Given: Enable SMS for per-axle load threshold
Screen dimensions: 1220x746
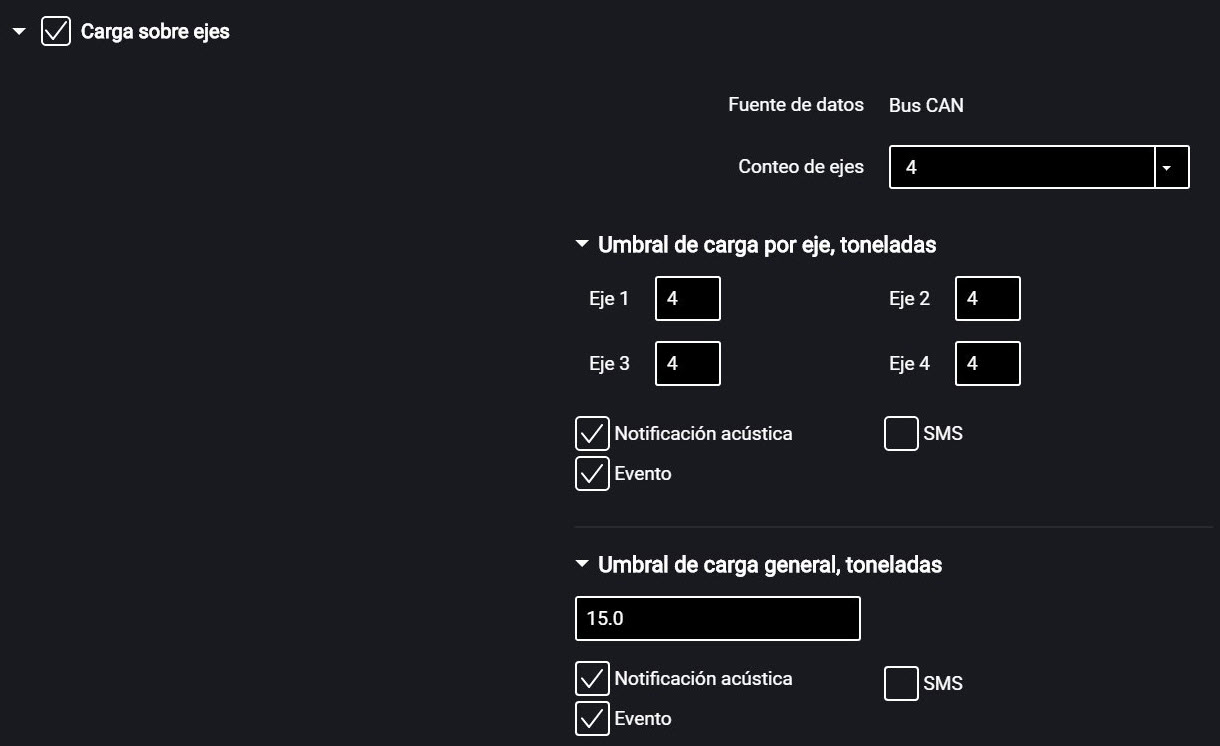Looking at the screenshot, I should [x=901, y=433].
